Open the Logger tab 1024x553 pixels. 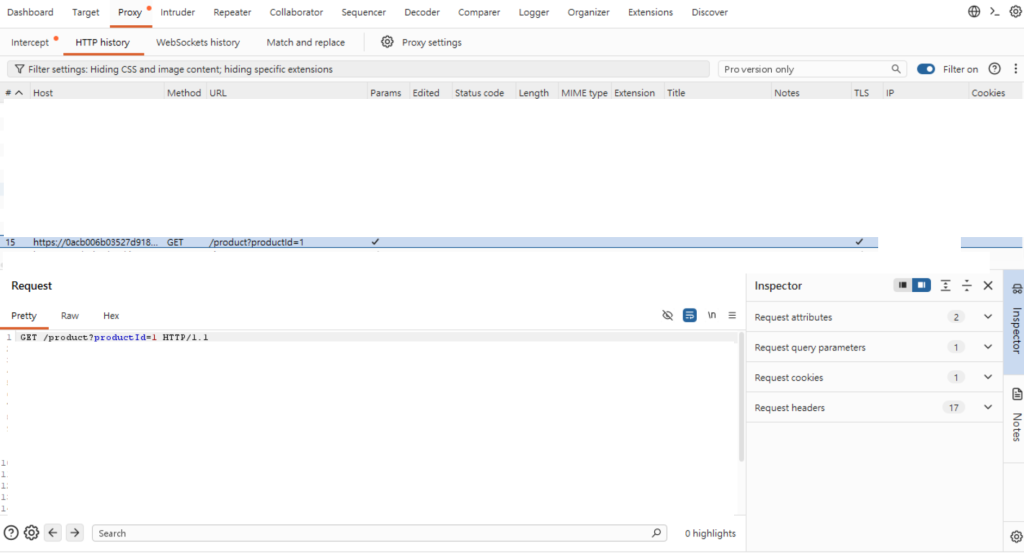pyautogui.click(x=534, y=12)
